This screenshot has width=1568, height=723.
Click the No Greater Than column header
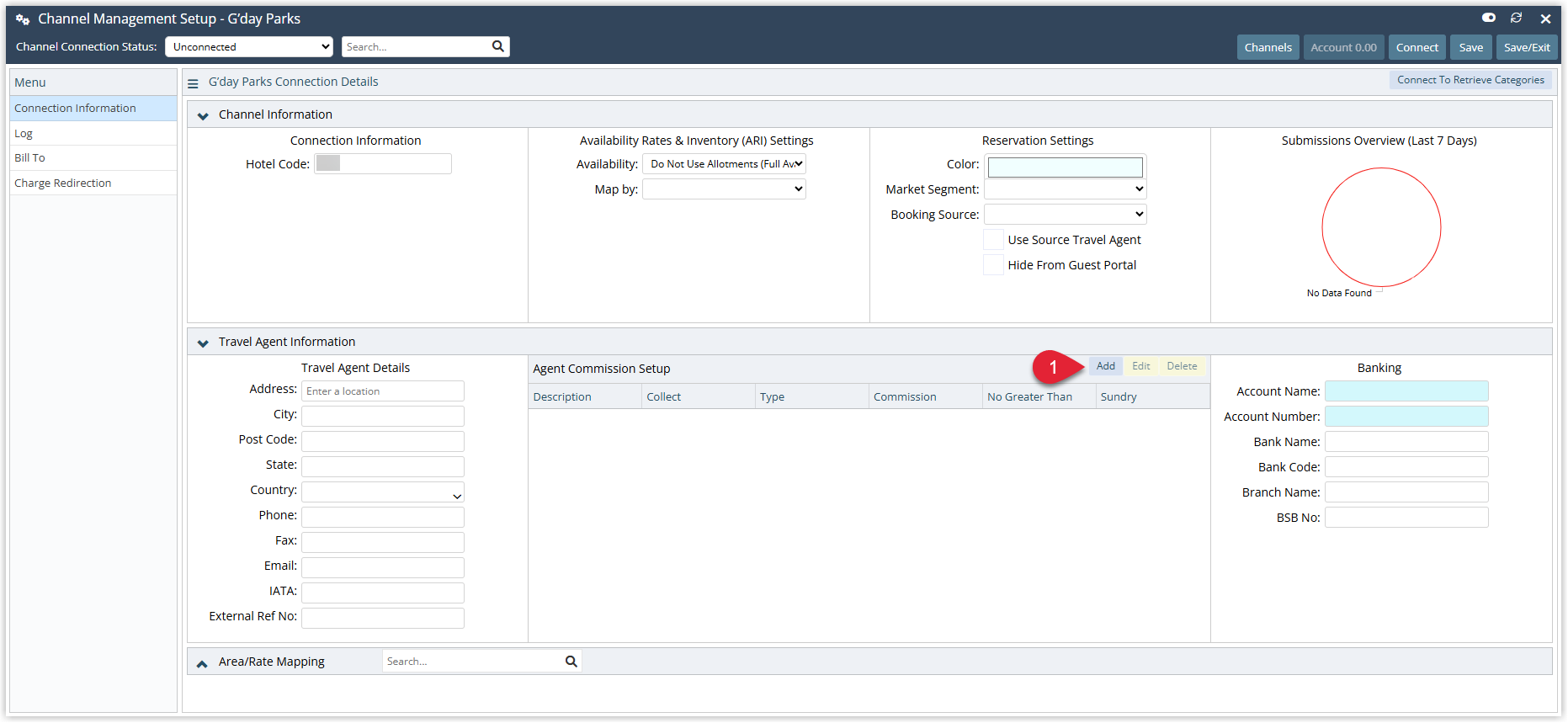pos(1039,396)
